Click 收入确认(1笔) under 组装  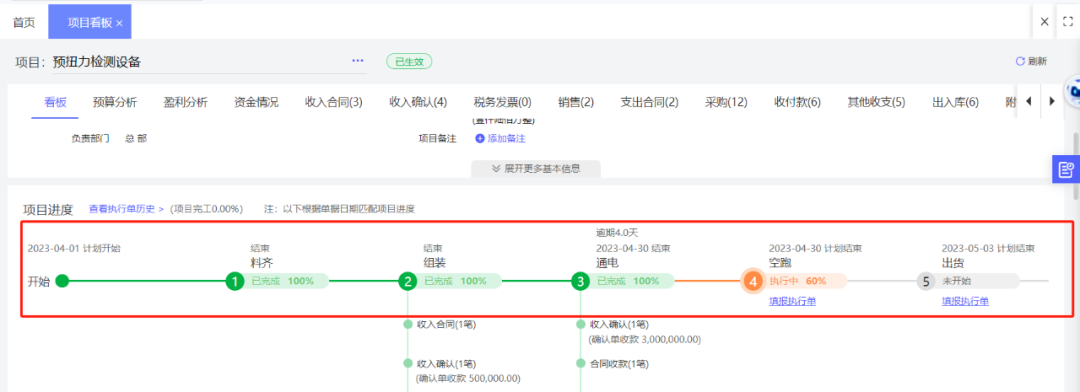[x=446, y=364]
